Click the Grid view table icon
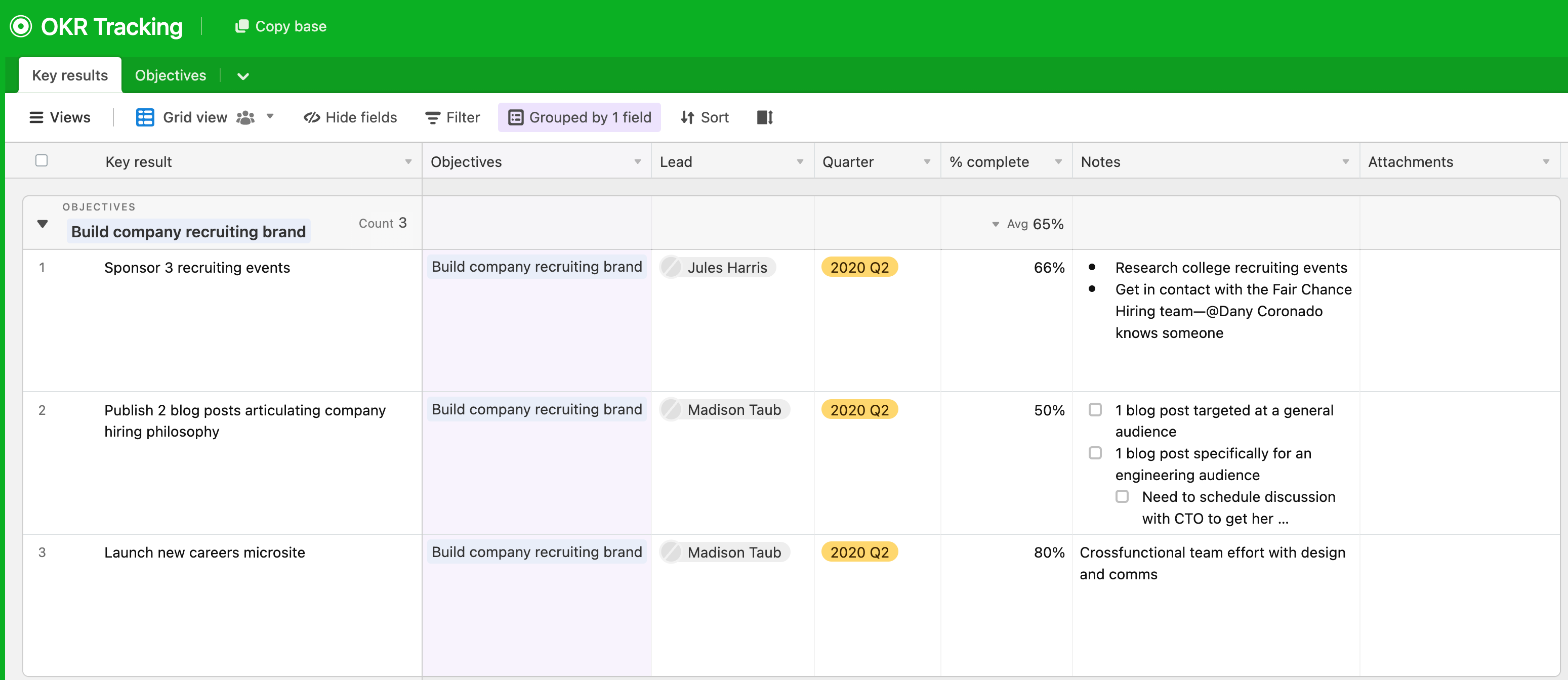 pyautogui.click(x=145, y=117)
